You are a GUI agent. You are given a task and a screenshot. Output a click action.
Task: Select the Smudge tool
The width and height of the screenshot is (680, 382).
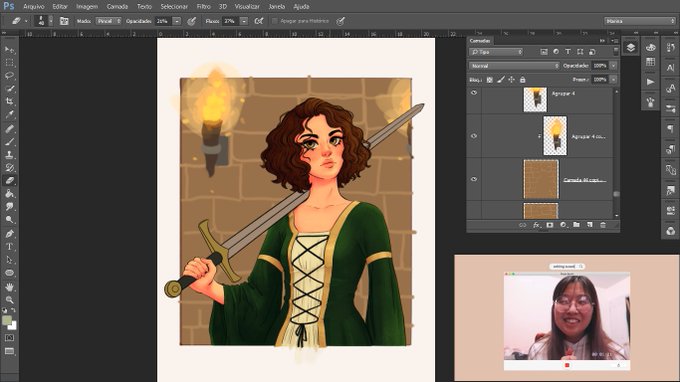9,207
